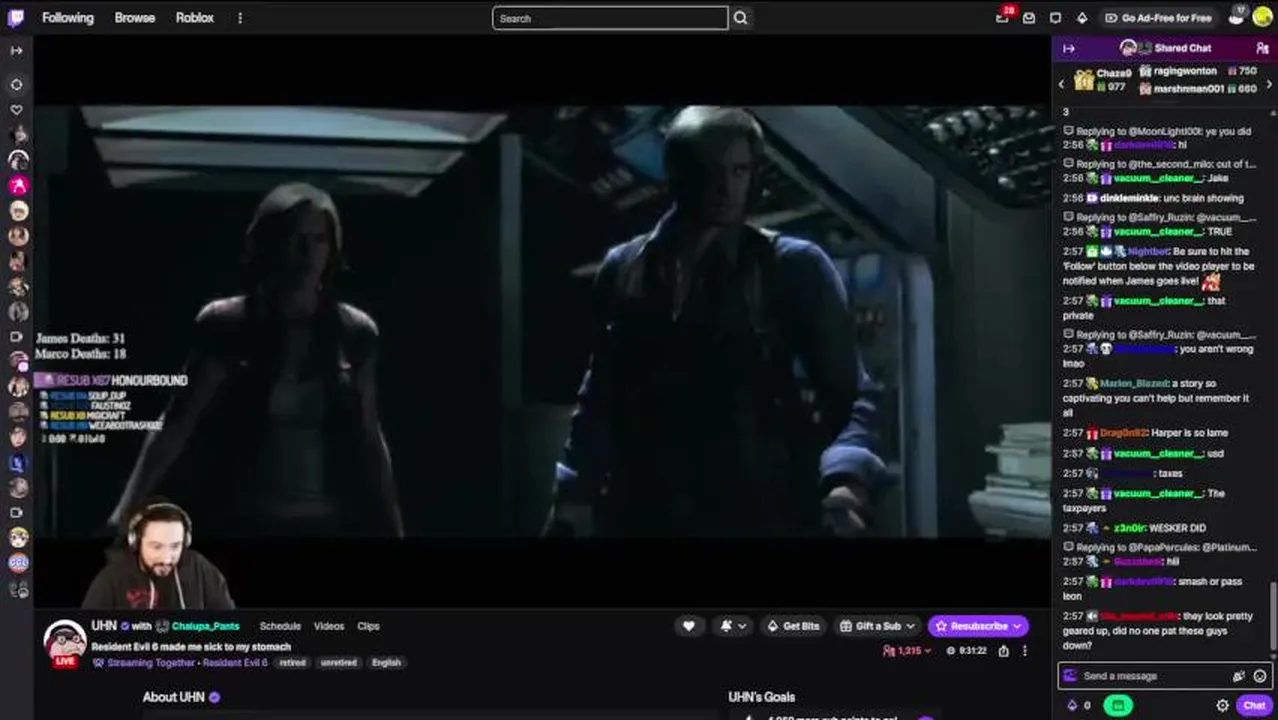Click the heart follow button below video
The height and width of the screenshot is (720, 1278).
(x=688, y=626)
